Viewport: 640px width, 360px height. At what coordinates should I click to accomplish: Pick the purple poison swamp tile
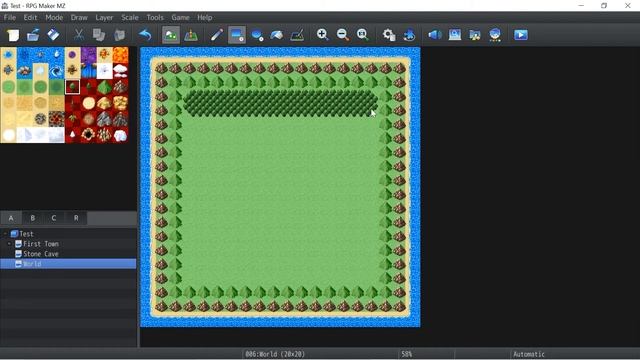click(x=89, y=55)
